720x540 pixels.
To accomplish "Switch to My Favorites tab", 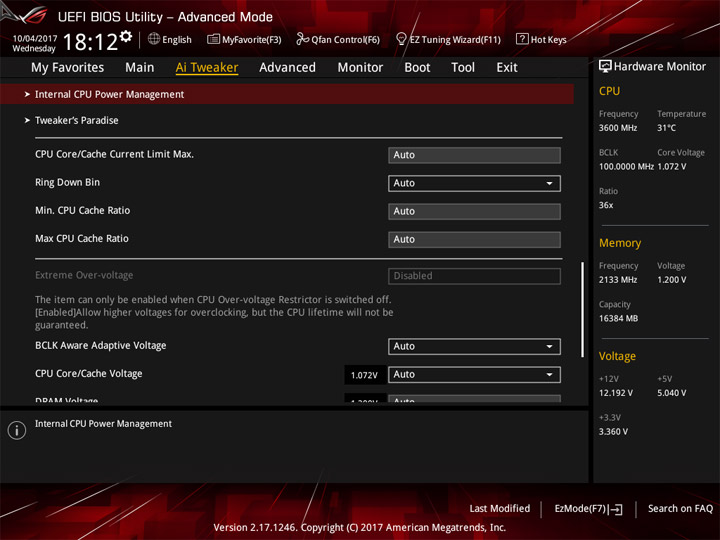I will (x=68, y=68).
